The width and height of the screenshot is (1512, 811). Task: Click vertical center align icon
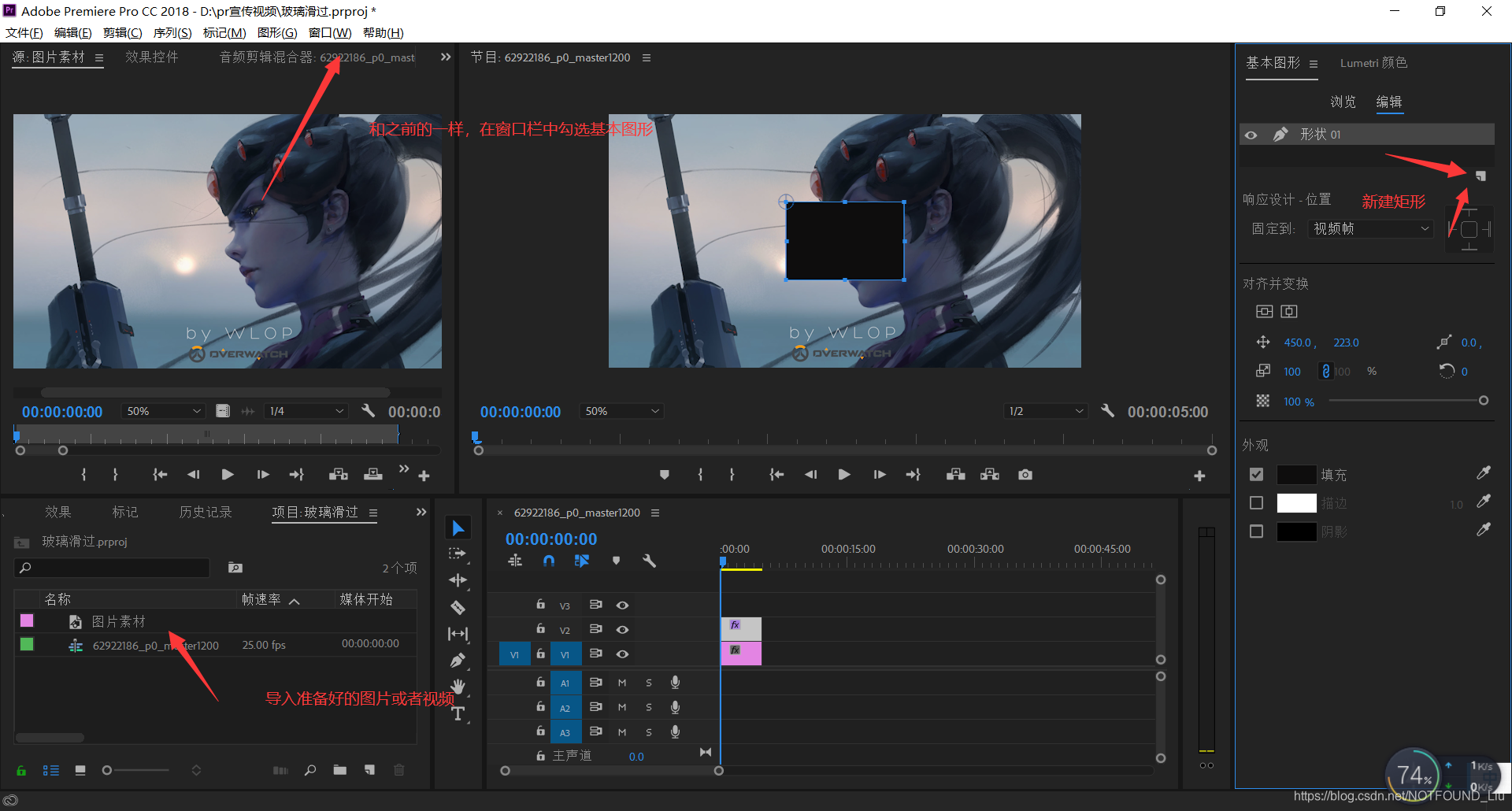[1264, 311]
